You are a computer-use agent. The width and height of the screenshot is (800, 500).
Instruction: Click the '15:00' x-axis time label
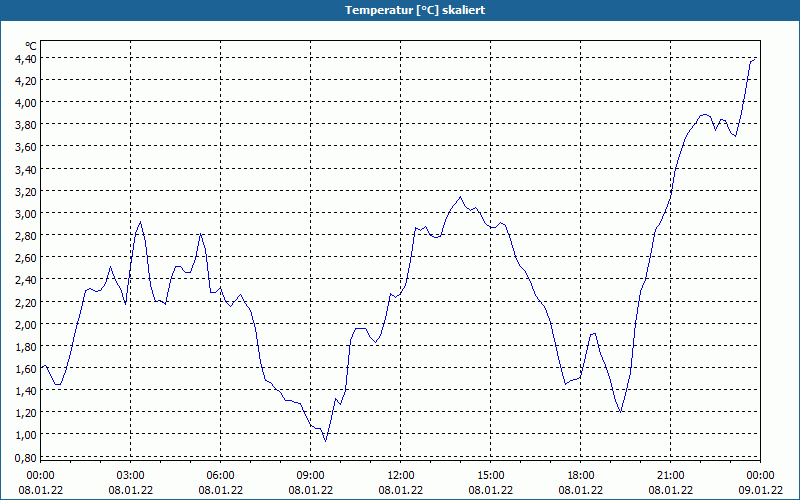pos(491,476)
